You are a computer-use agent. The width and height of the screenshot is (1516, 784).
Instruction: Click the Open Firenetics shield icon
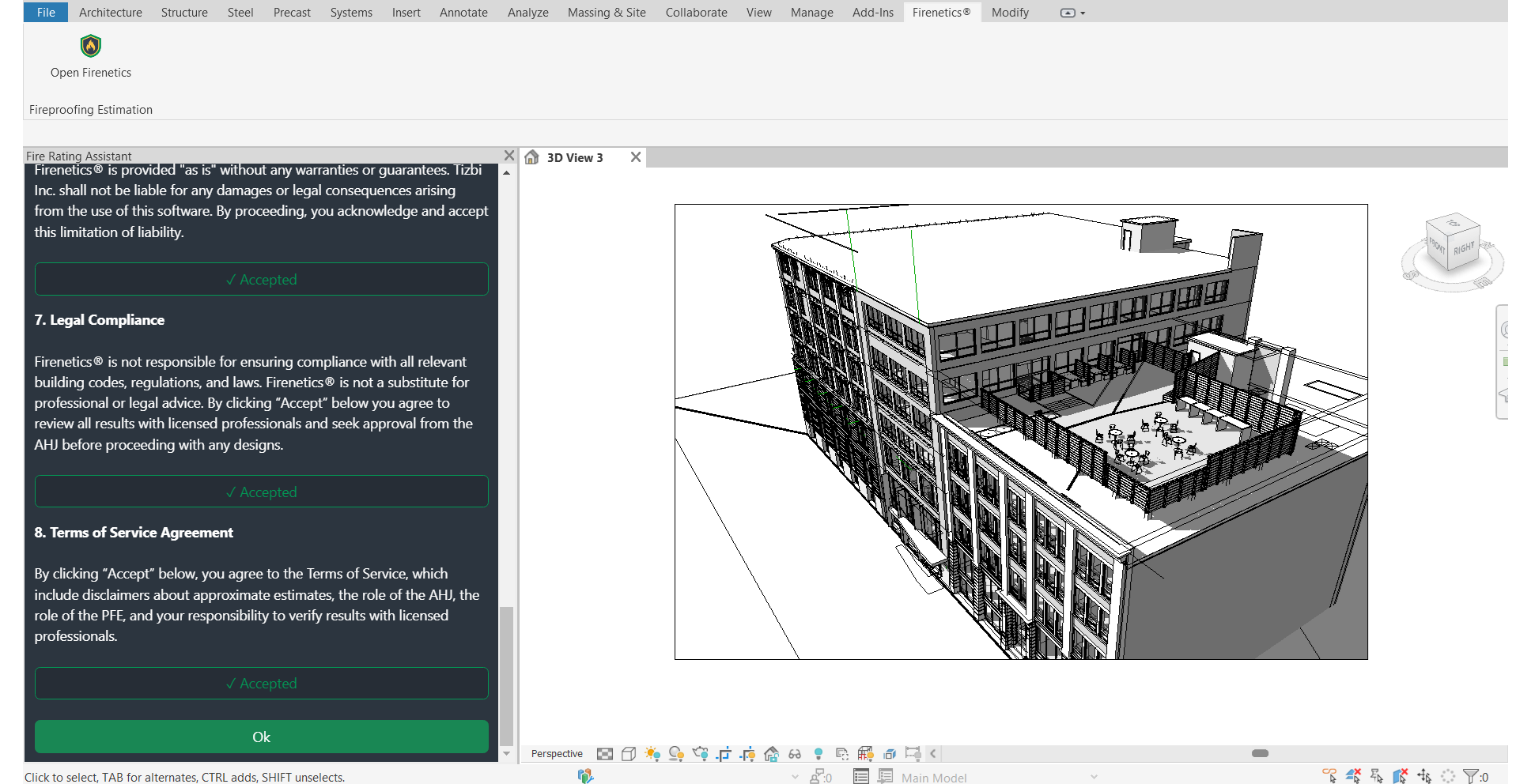point(91,47)
